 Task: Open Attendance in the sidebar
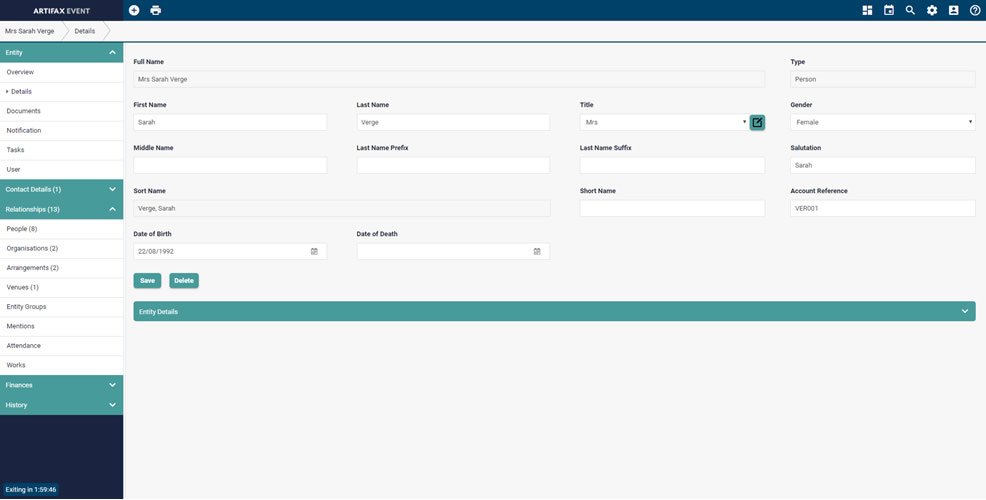pos(62,346)
